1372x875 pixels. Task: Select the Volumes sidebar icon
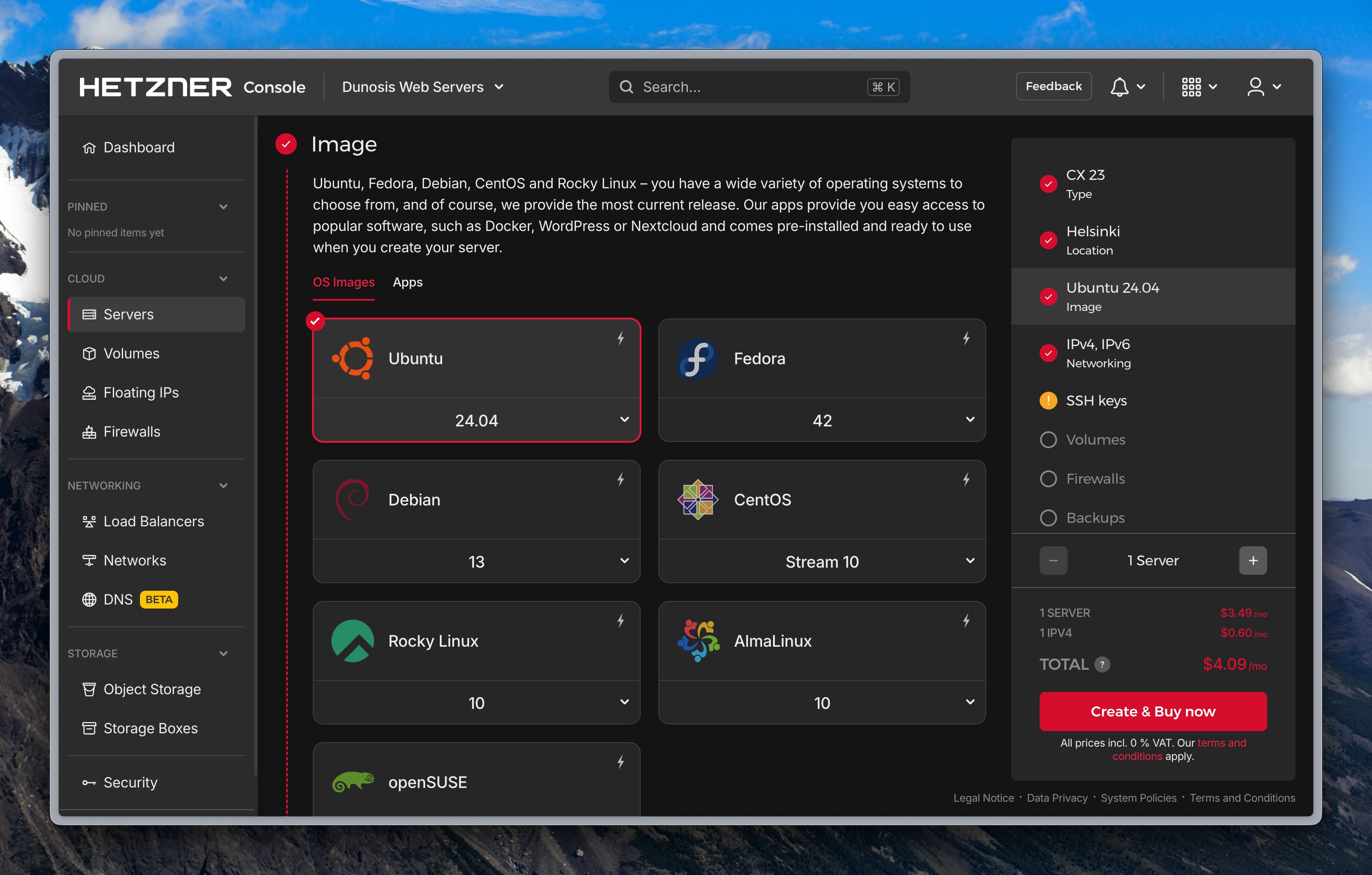(89, 353)
